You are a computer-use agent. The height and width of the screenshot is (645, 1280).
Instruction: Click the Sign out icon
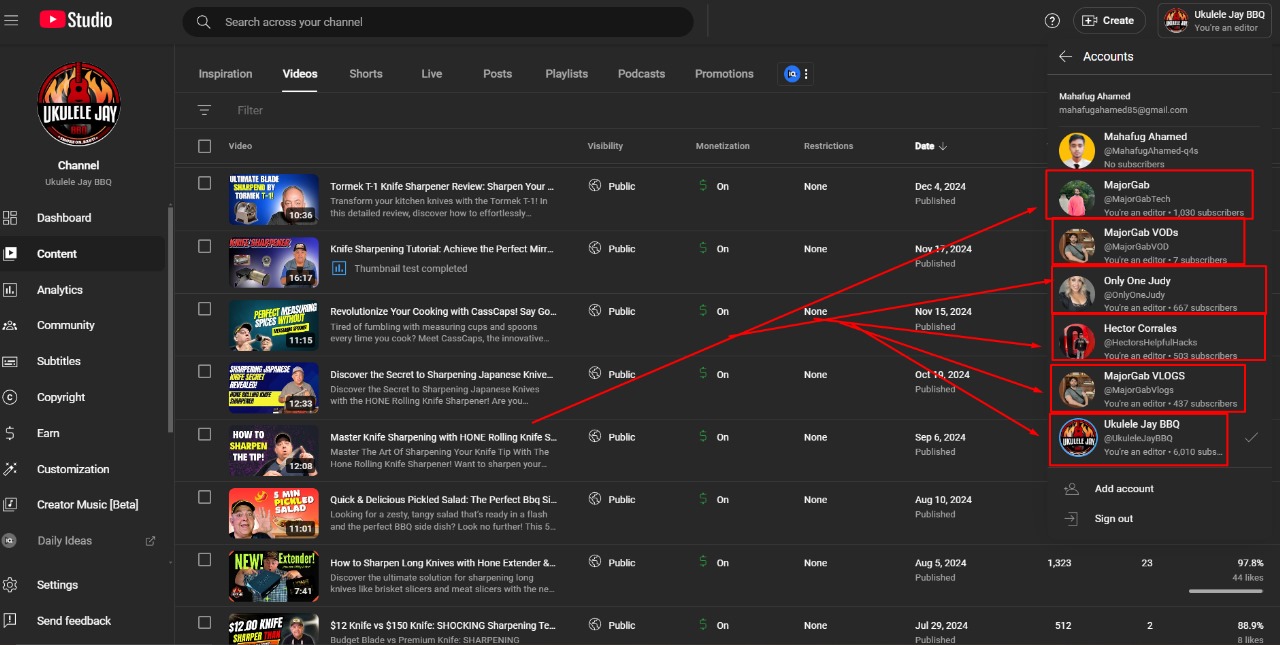pyautogui.click(x=1071, y=519)
